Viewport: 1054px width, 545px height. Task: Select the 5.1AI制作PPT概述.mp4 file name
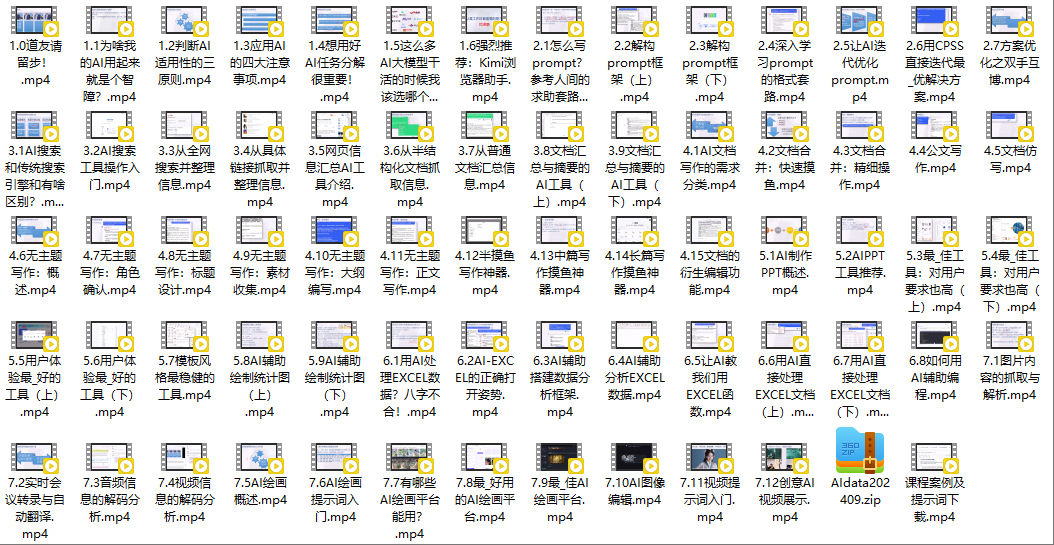(x=784, y=272)
